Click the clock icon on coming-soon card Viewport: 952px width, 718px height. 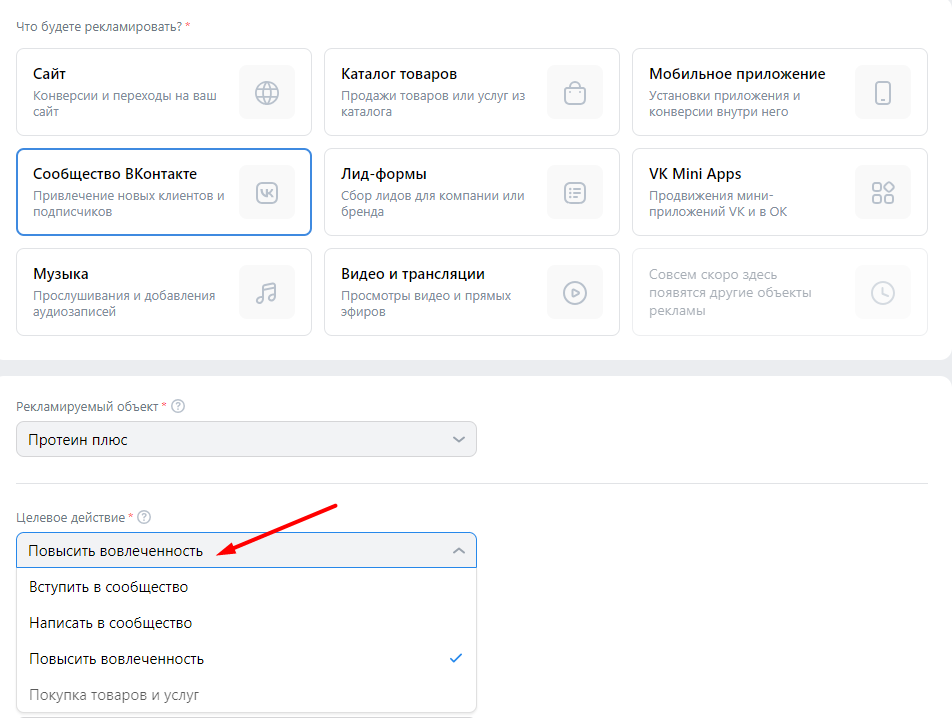(x=883, y=293)
